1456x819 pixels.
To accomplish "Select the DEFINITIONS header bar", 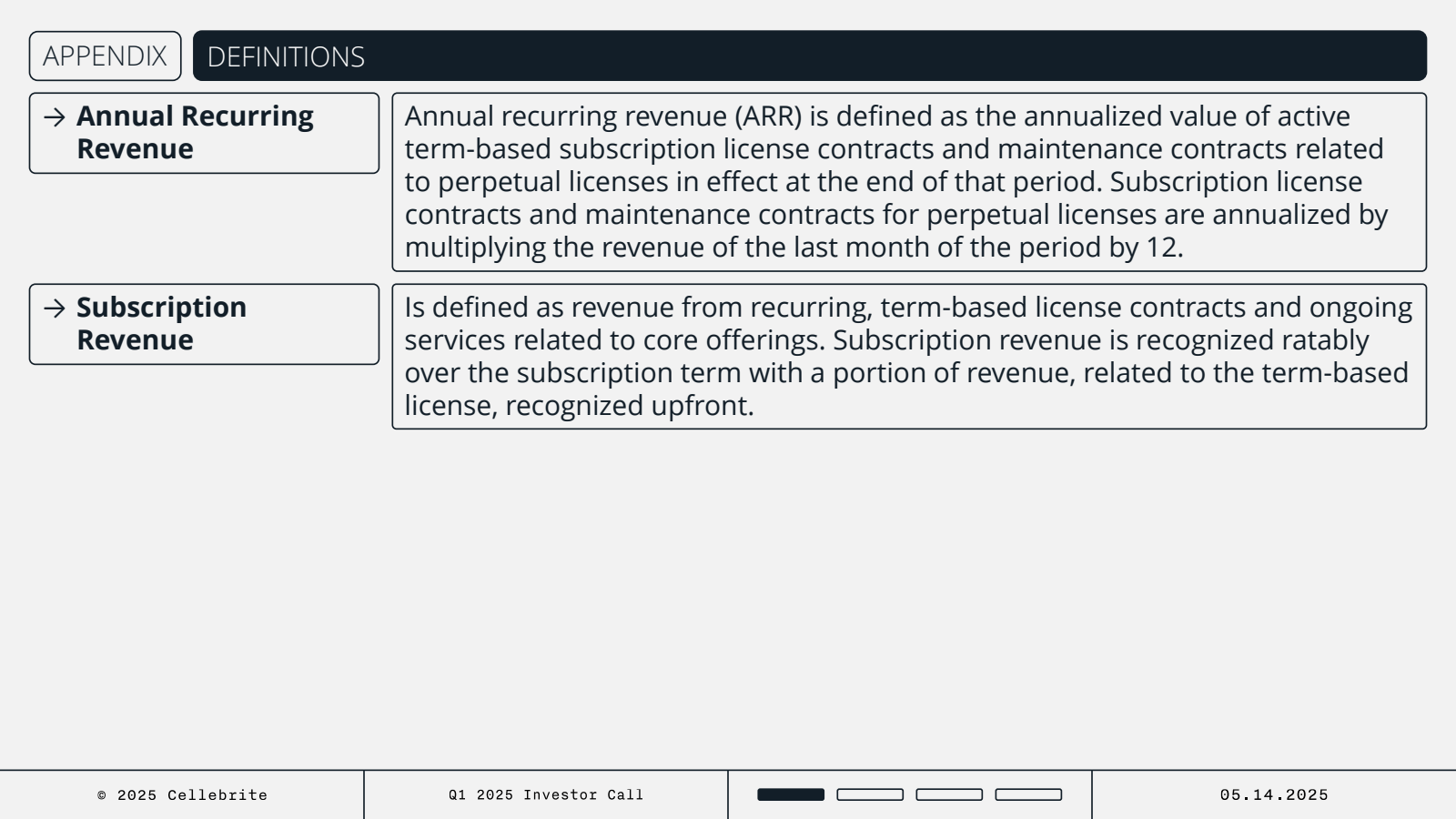I will (x=810, y=56).
